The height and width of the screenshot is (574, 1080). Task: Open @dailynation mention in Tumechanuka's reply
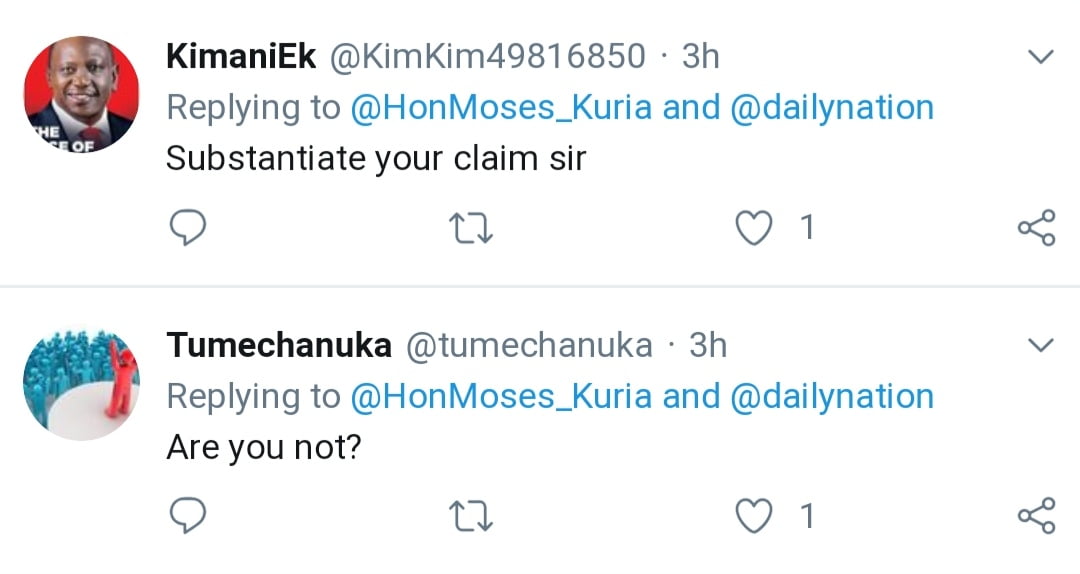point(832,397)
